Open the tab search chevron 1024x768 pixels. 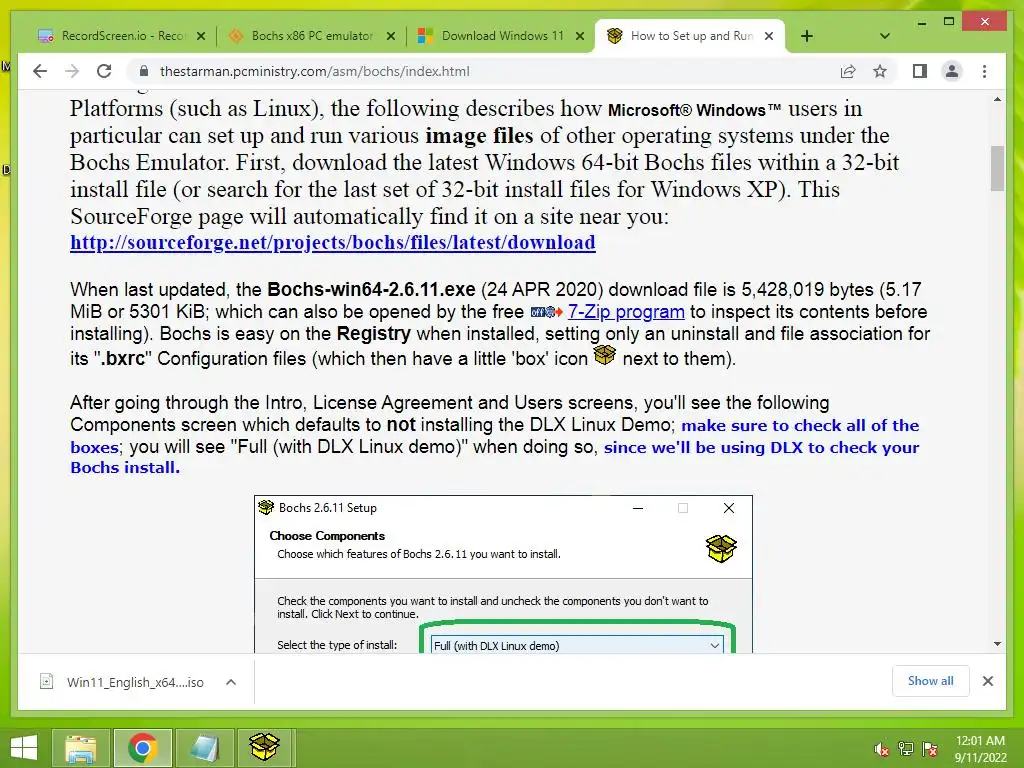click(x=885, y=36)
